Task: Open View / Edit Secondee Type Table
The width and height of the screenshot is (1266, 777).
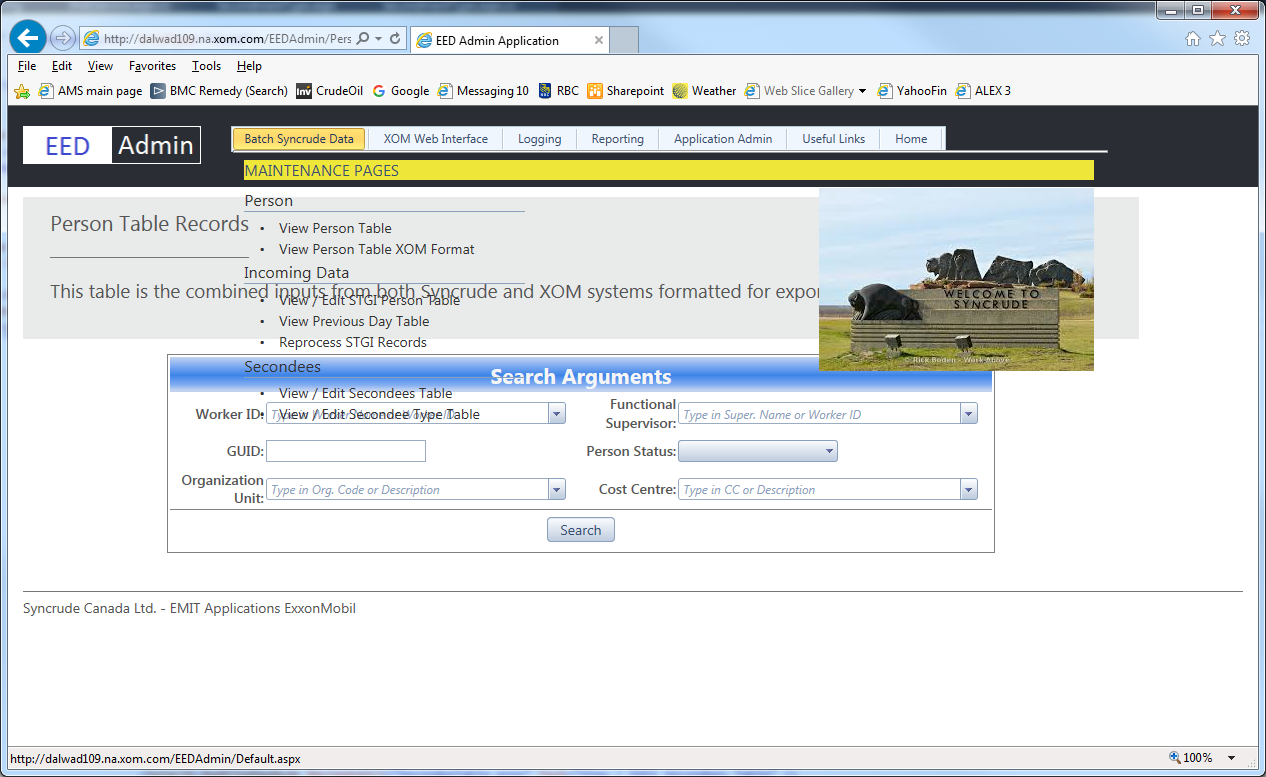Action: [x=379, y=414]
